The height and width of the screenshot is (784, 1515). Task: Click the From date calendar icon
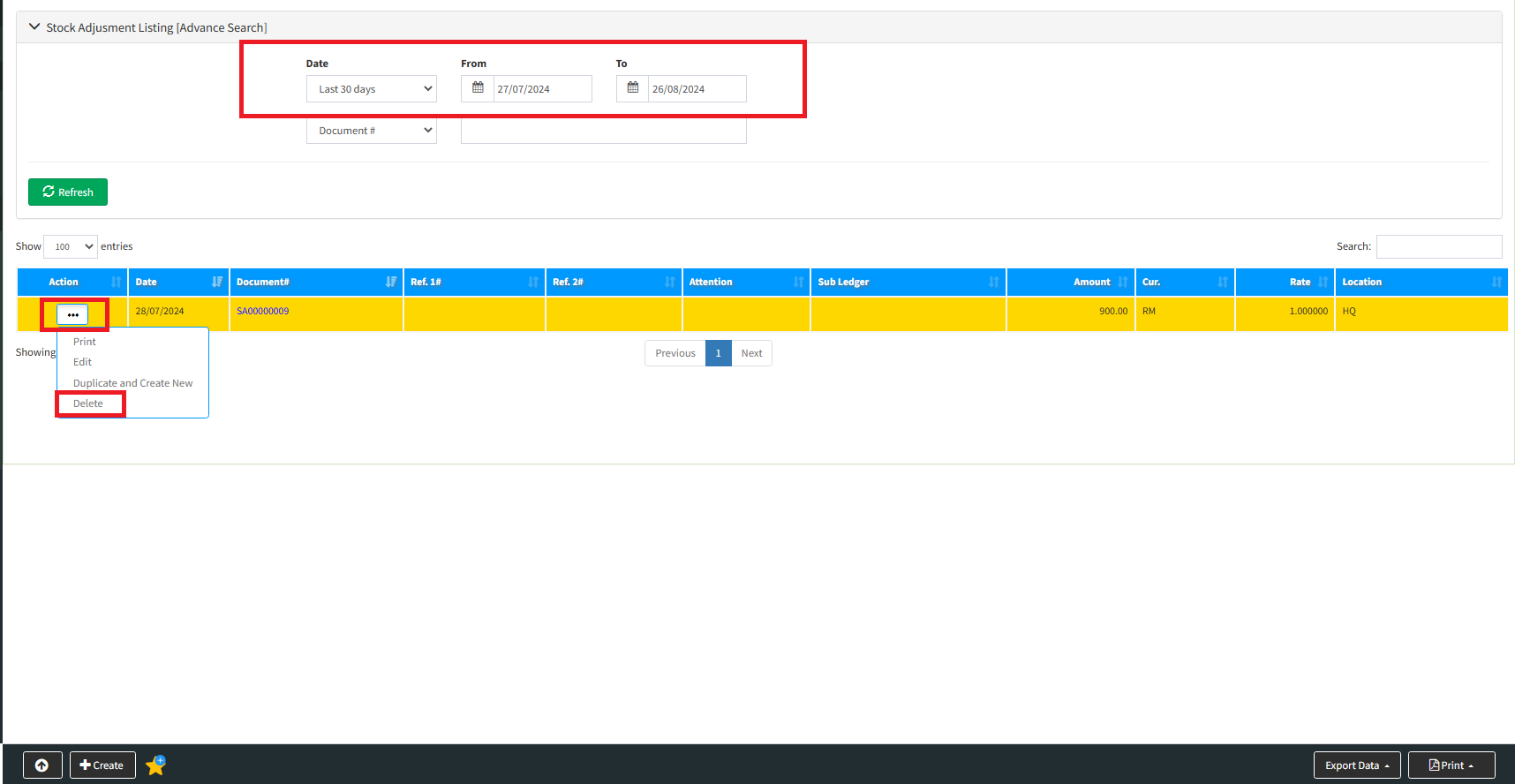[x=478, y=88]
